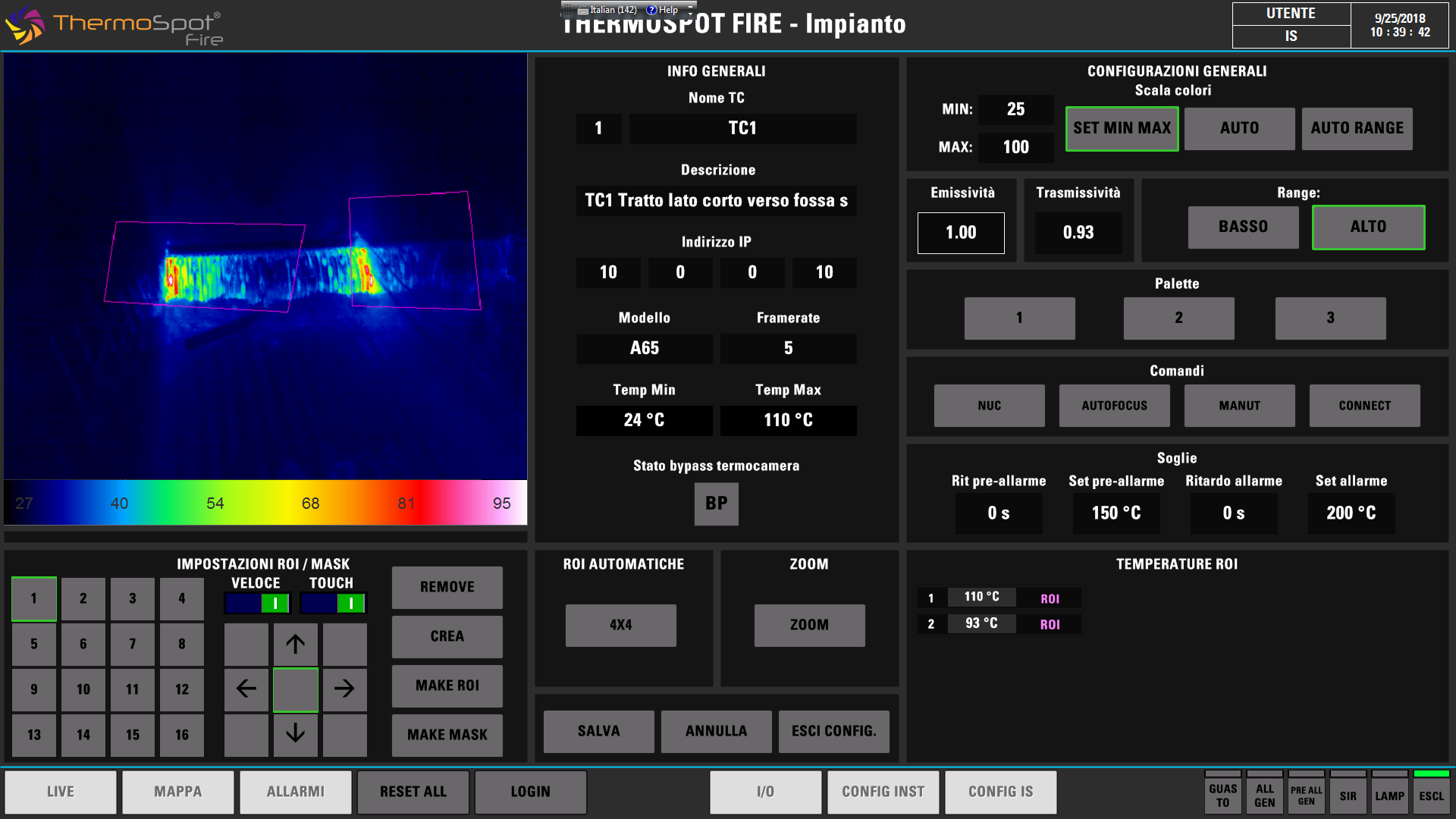Viewport: 1456px width, 819px height.
Task: Toggle the ESCL status indicator button
Action: pyautogui.click(x=1431, y=792)
